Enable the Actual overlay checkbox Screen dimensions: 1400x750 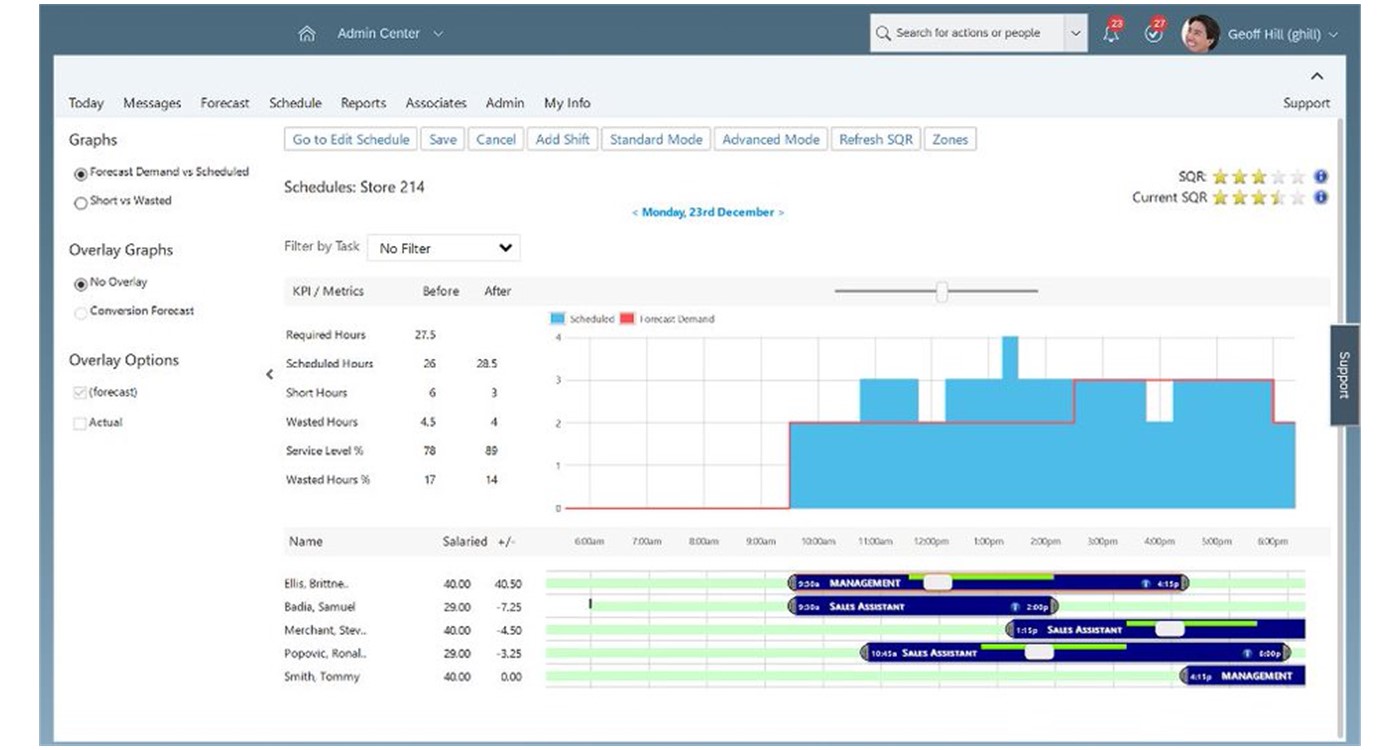(80, 424)
